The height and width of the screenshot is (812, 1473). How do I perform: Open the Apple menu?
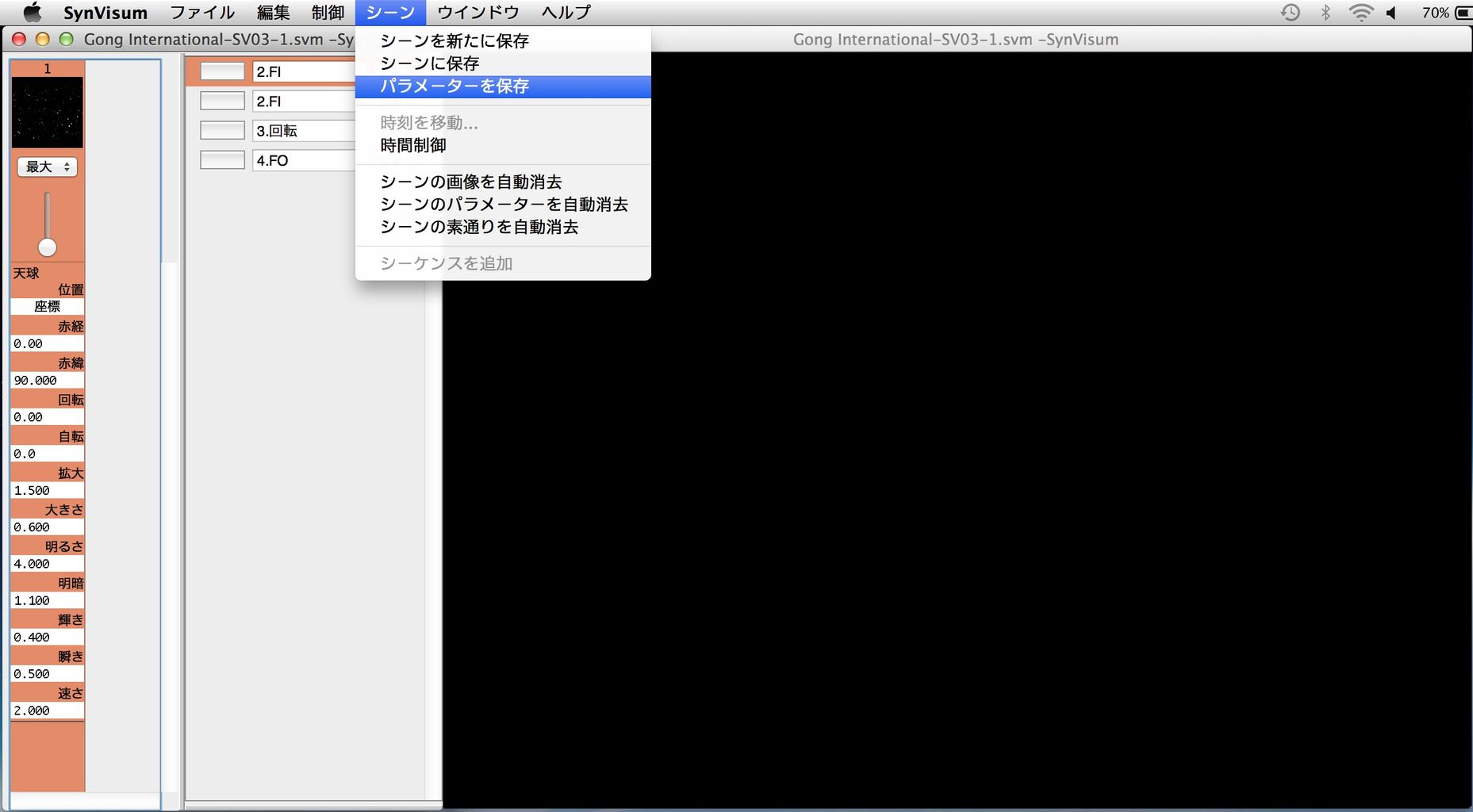33,12
